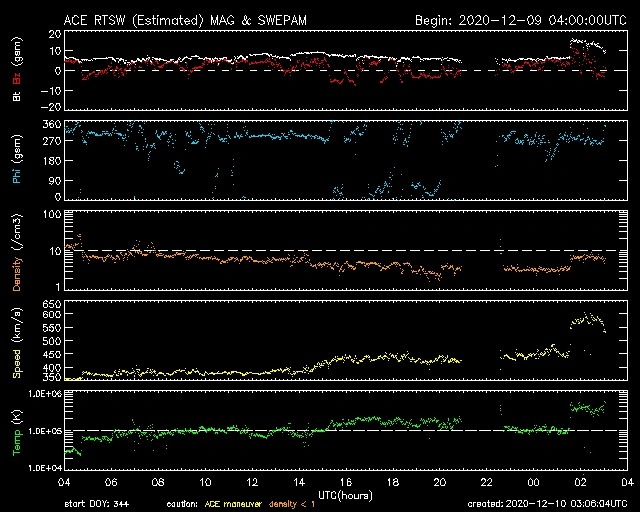Click the blue Phi (gsm) axis label
This screenshot has height=512, width=640.
[16, 166]
